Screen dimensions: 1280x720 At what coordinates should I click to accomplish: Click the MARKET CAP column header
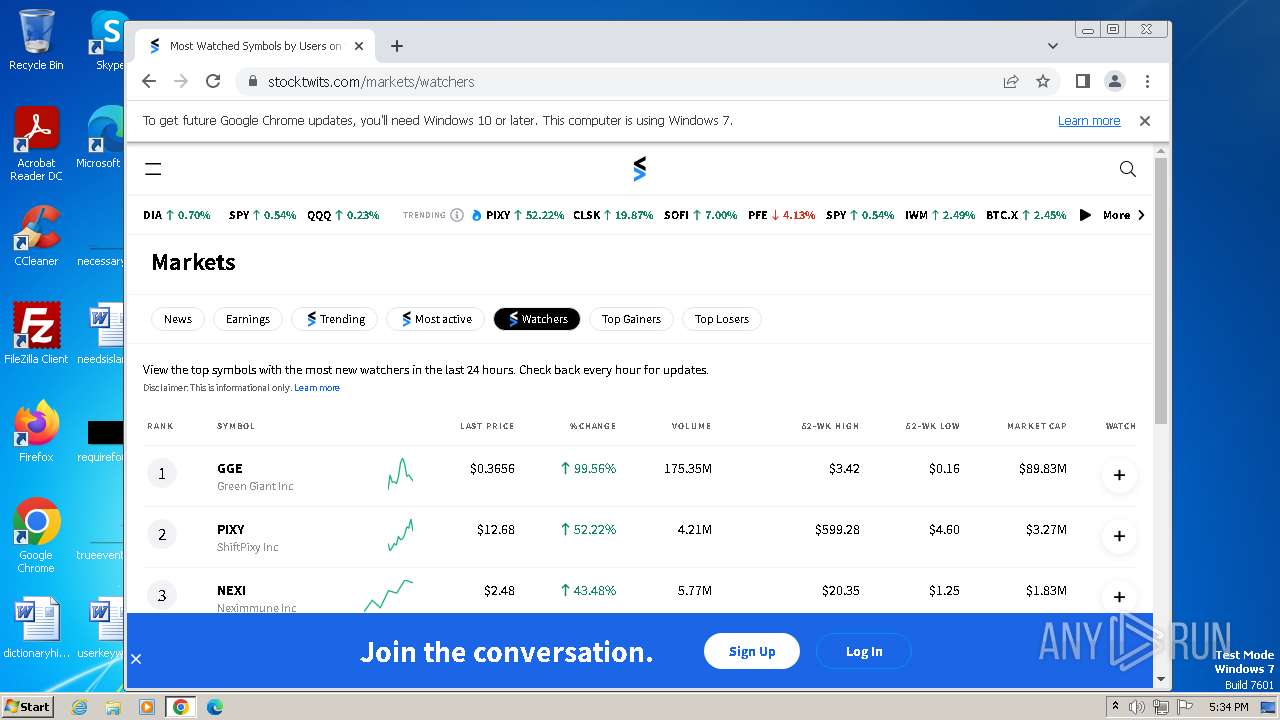pos(1037,426)
